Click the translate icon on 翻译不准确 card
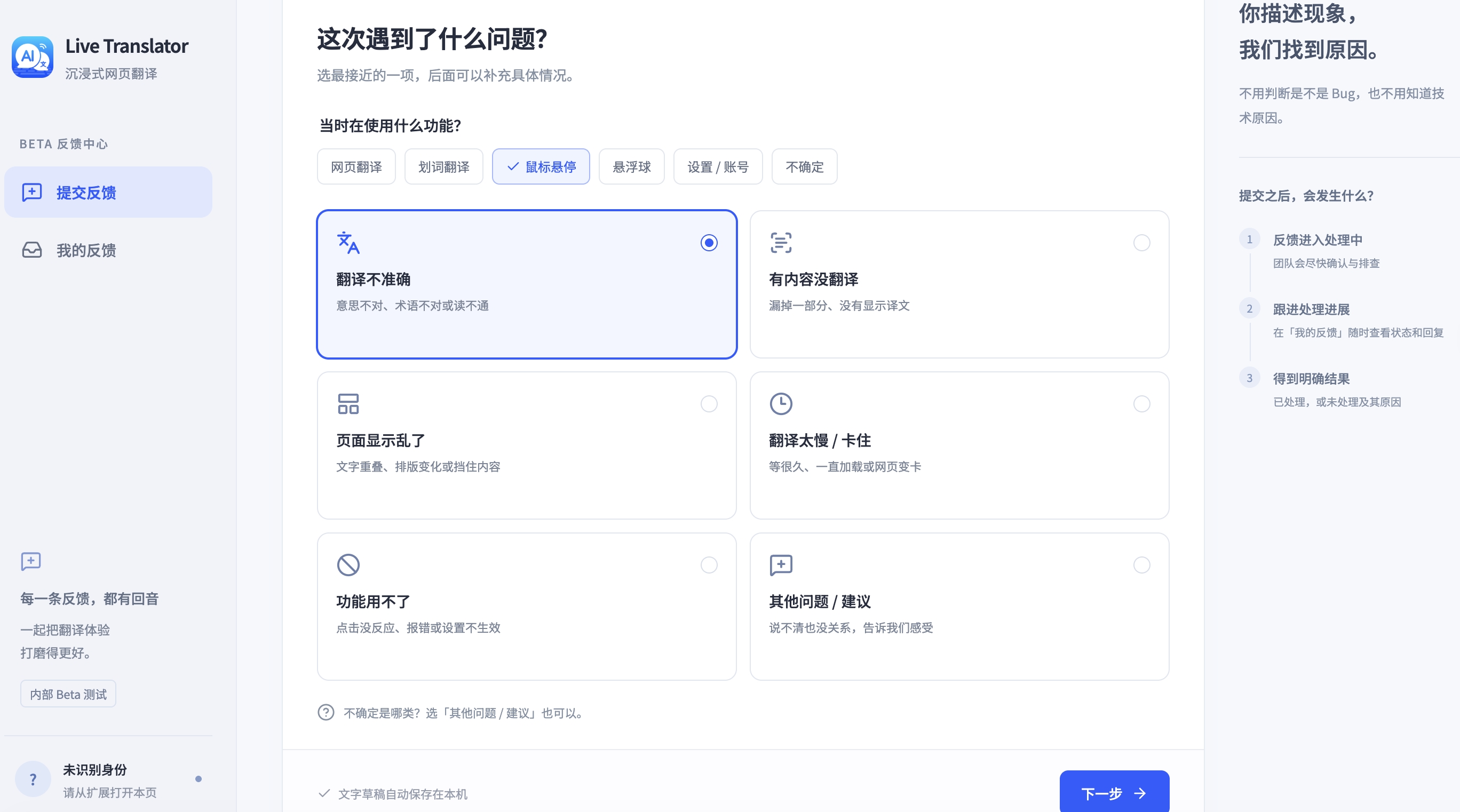Viewport: 1460px width, 812px height. [x=348, y=243]
